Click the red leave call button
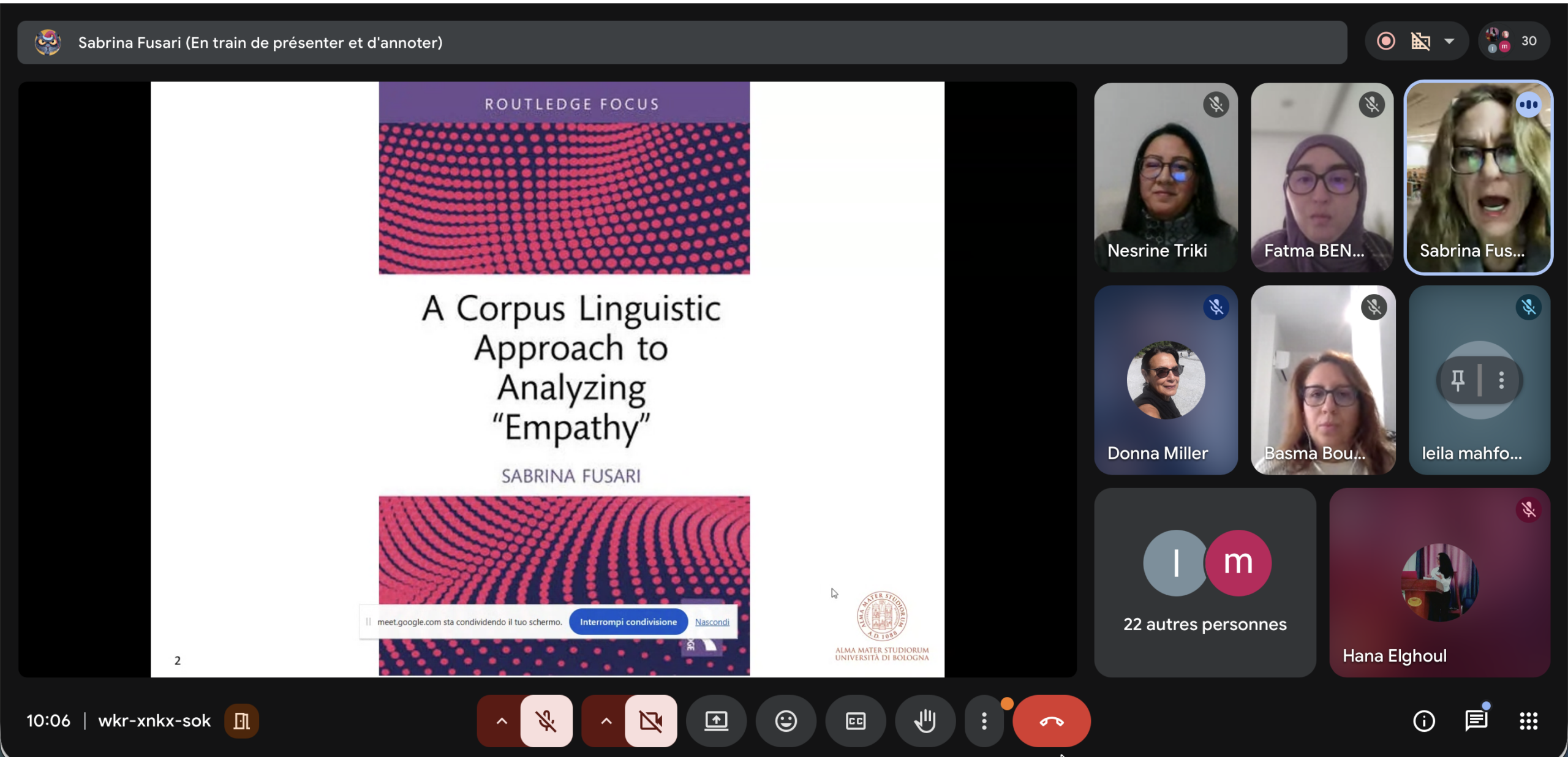The width and height of the screenshot is (1568, 757). click(x=1051, y=721)
